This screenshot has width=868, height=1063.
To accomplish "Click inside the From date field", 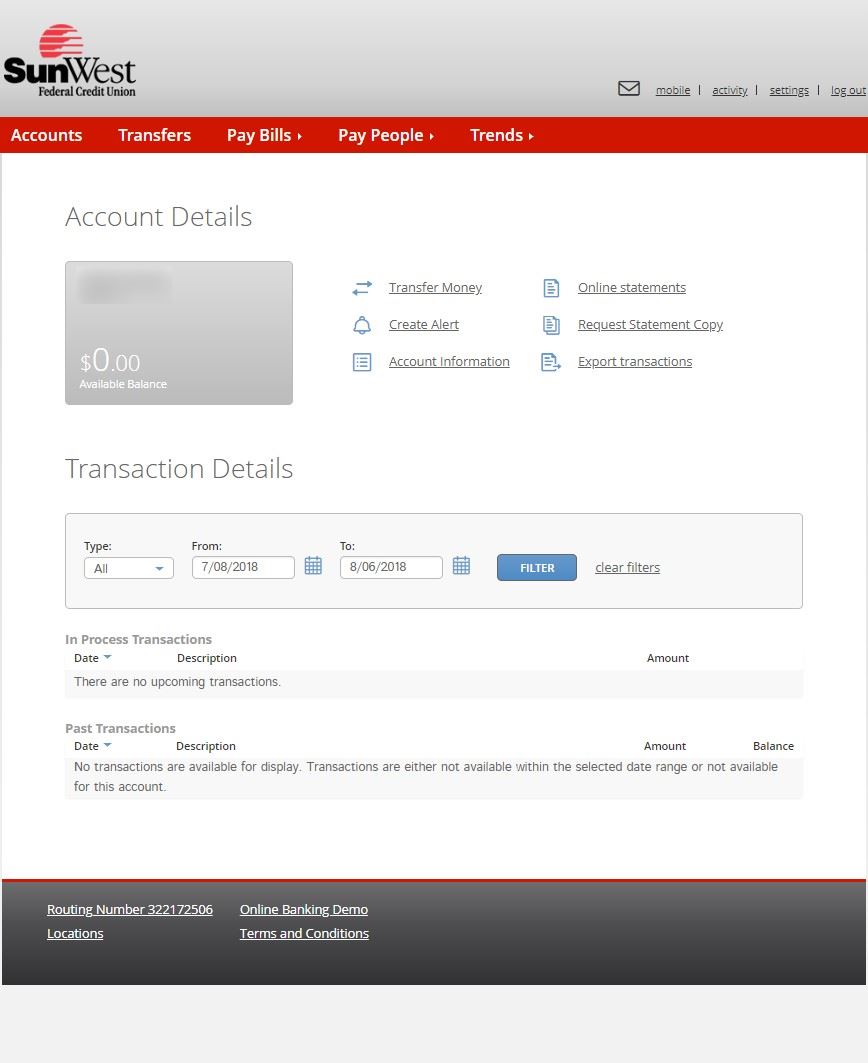I will [242, 567].
